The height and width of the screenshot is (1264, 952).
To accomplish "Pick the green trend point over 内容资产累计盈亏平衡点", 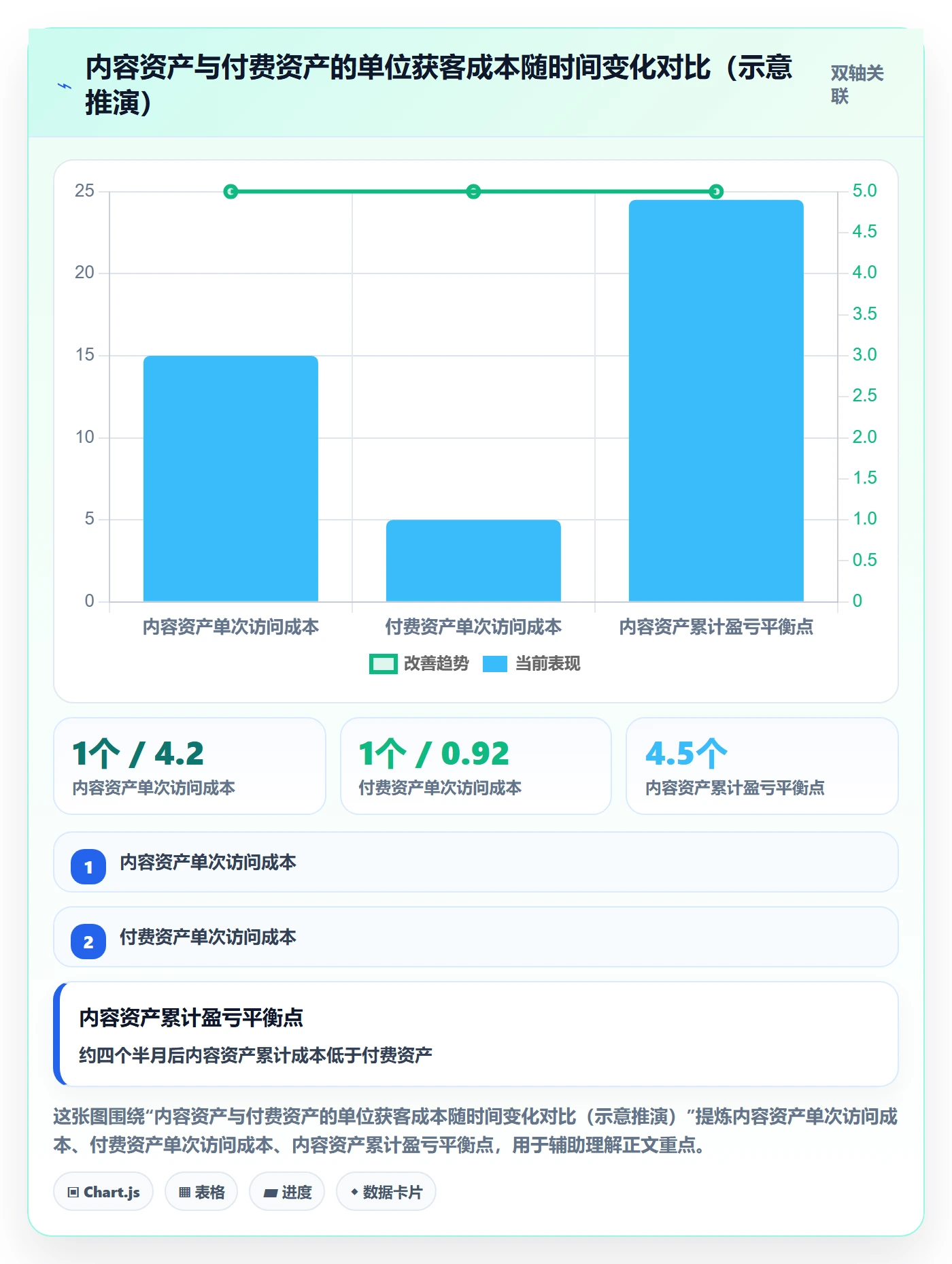I will tap(716, 192).
